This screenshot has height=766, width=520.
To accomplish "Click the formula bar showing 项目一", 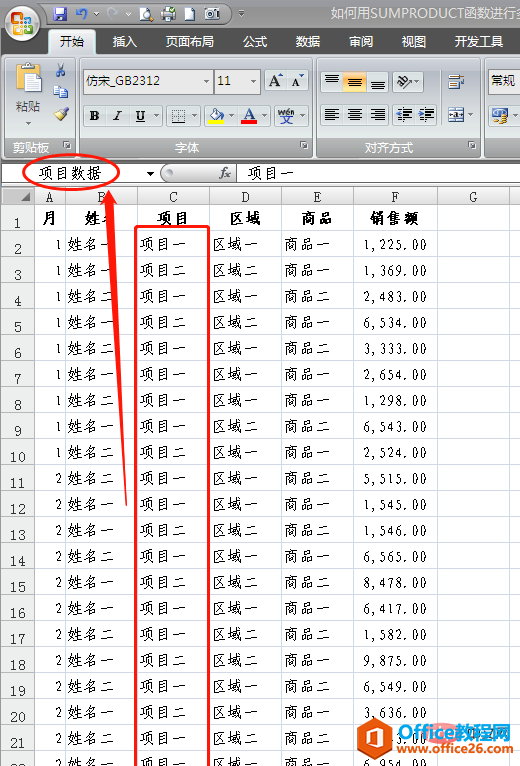I will click(x=378, y=173).
